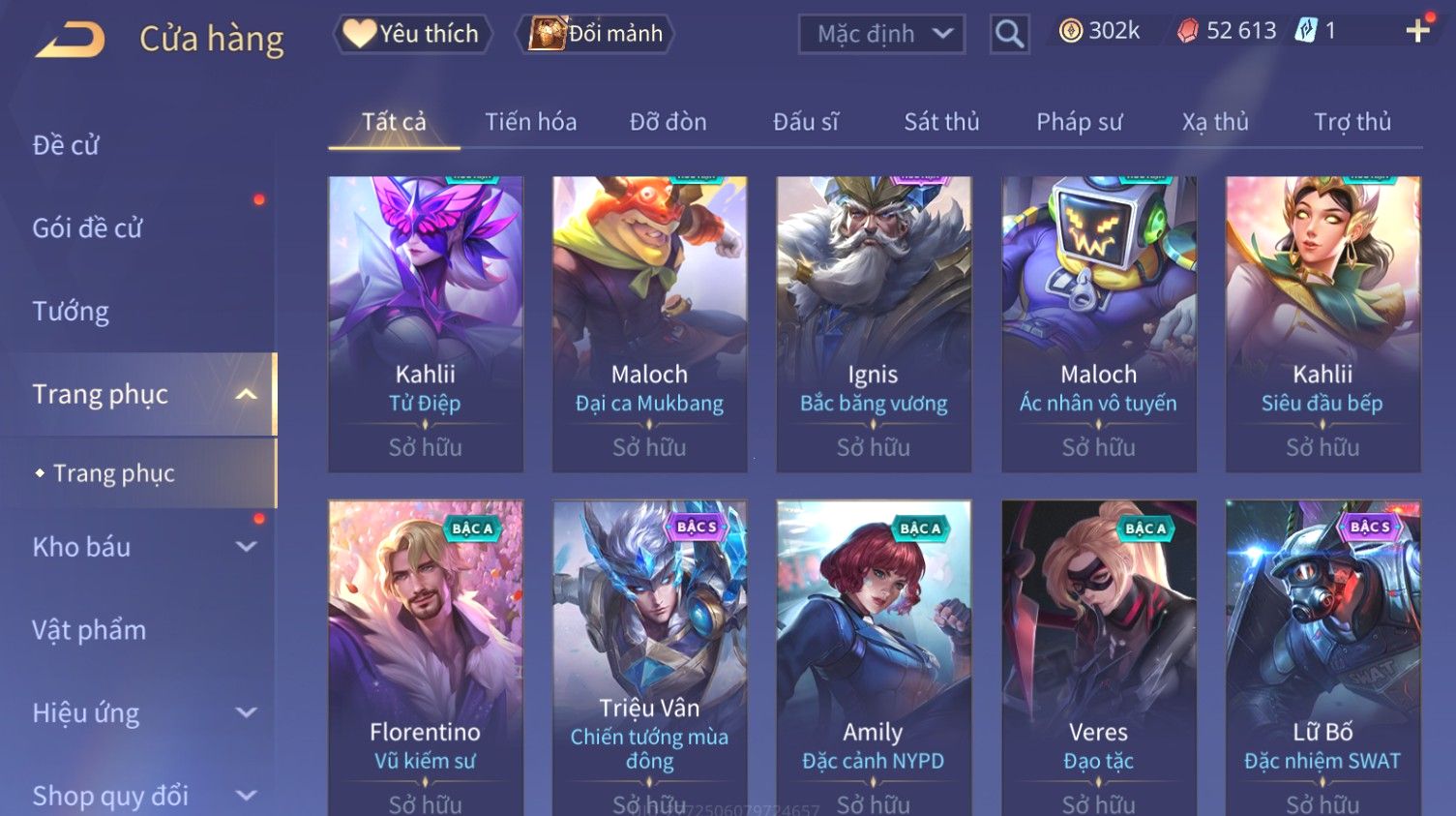The height and width of the screenshot is (816, 1456).
Task: Expand the Hiệu ứng sidebar section
Action: pyautogui.click(x=247, y=713)
